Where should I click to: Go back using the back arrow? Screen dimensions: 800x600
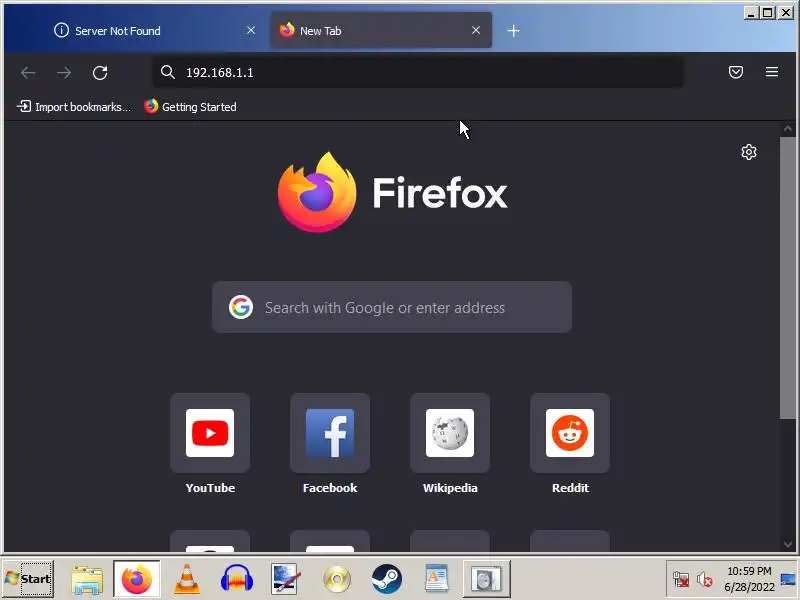28,72
